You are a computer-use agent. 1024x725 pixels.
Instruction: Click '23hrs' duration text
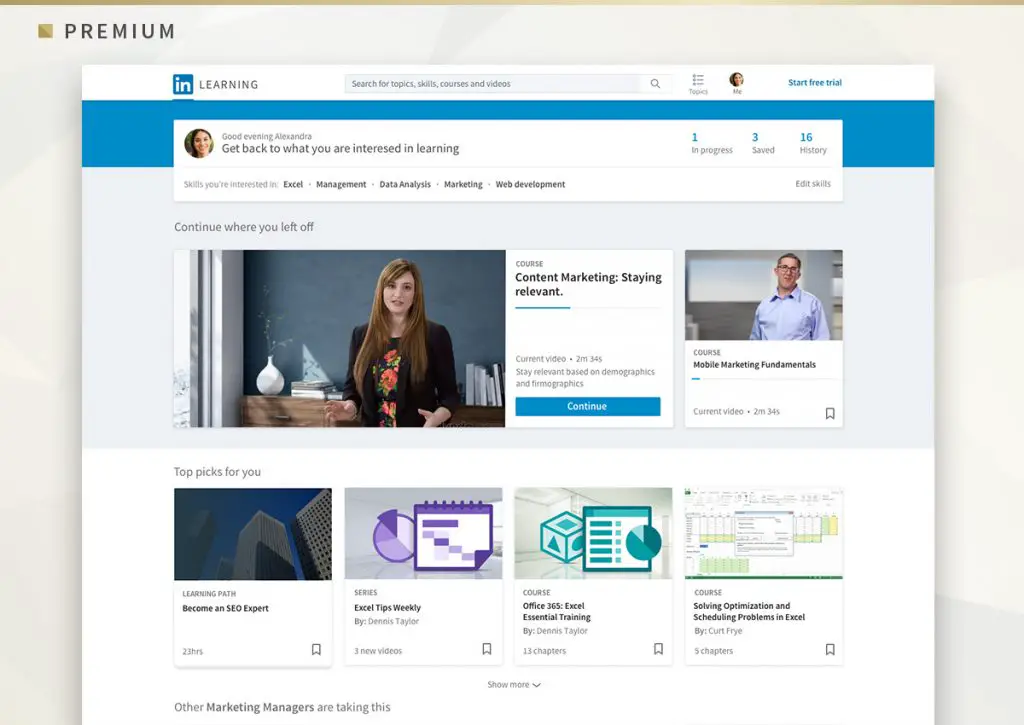point(193,652)
